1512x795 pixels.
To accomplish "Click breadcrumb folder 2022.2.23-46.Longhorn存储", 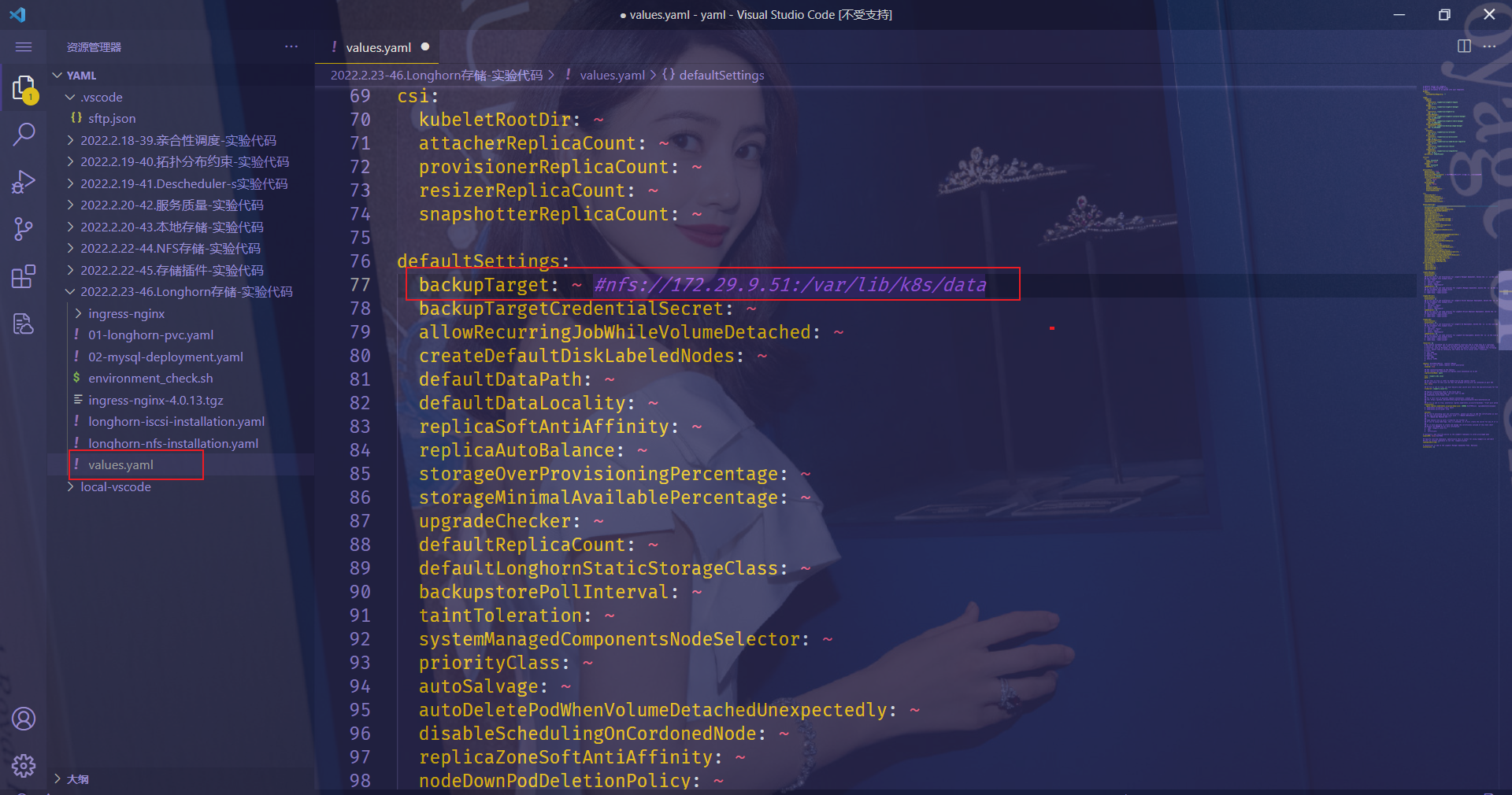I will (x=436, y=75).
